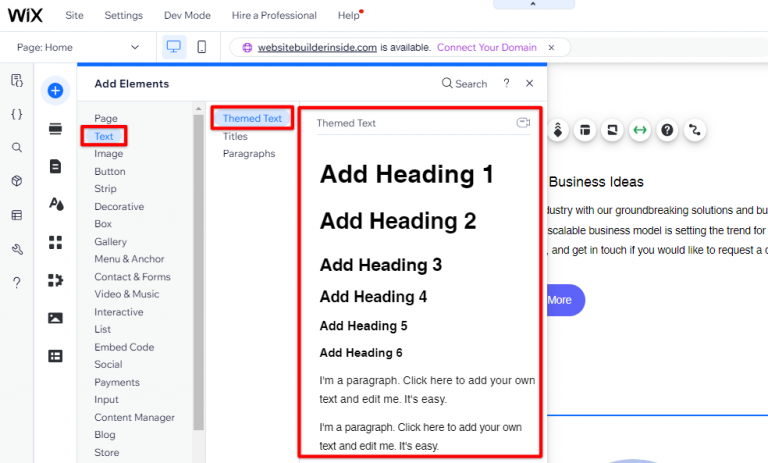Open Site Design paint drop icon
The height and width of the screenshot is (463, 768).
[55, 204]
